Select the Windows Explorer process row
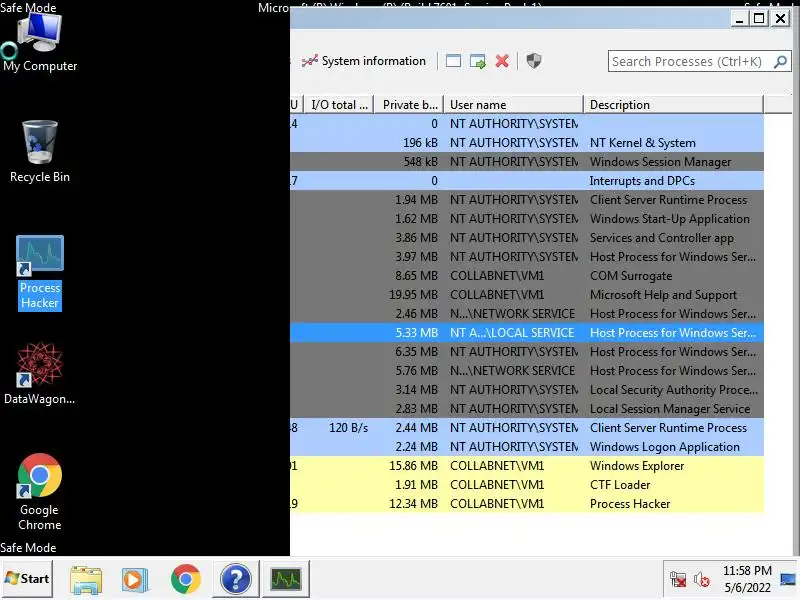This screenshot has height=600, width=800. pyautogui.click(x=527, y=466)
